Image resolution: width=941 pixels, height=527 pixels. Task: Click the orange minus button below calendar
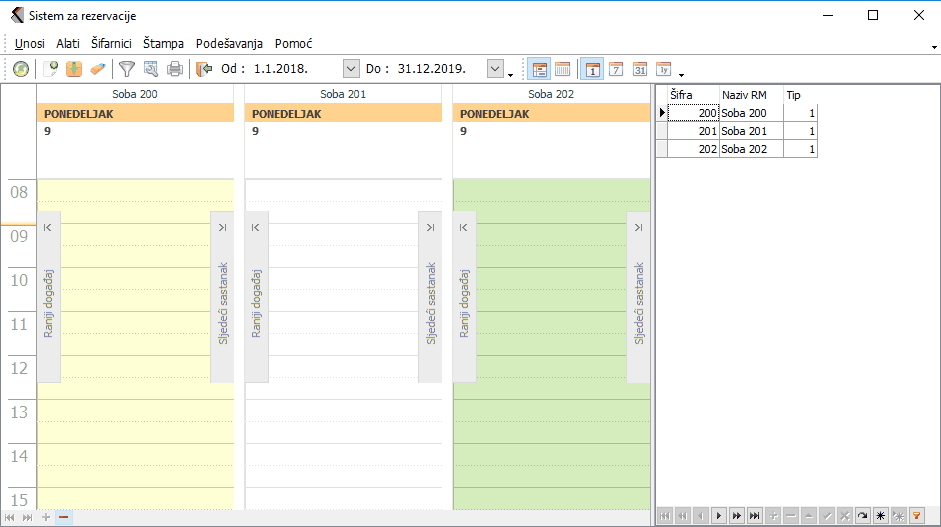[63, 517]
